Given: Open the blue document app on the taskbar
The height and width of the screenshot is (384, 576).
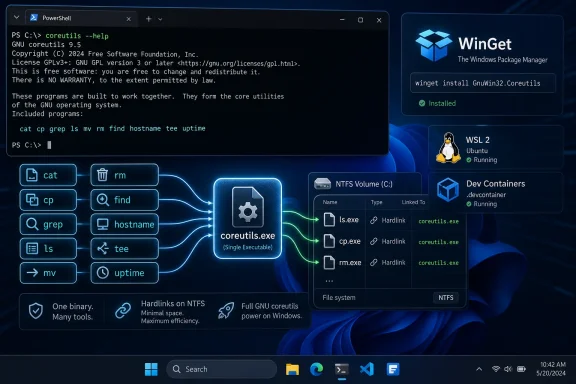Looking at the screenshot, I should pyautogui.click(x=393, y=369).
